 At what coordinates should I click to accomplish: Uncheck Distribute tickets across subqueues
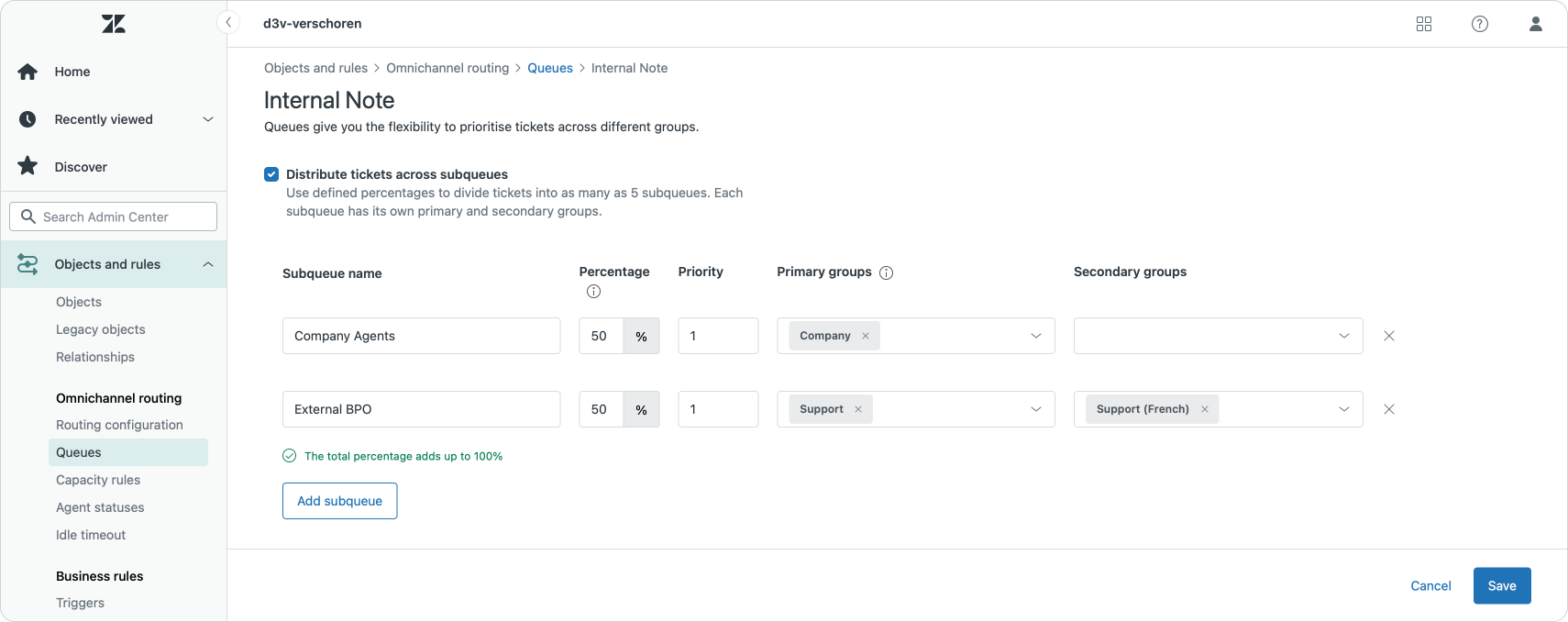(x=271, y=174)
